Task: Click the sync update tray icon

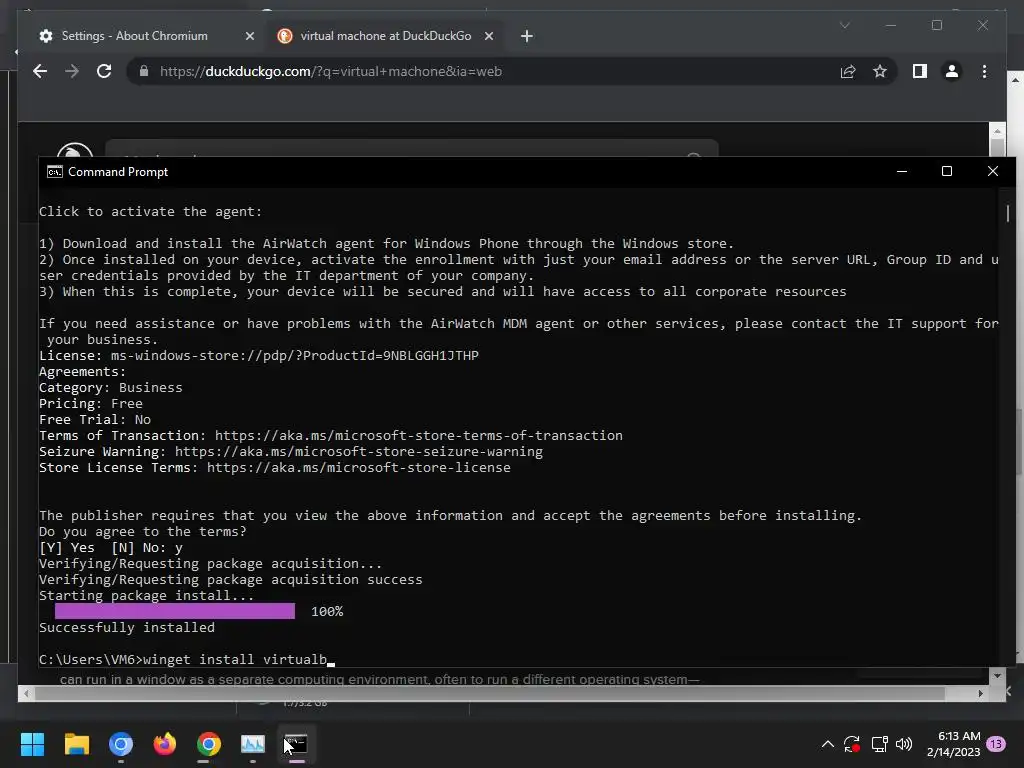Action: click(x=852, y=744)
